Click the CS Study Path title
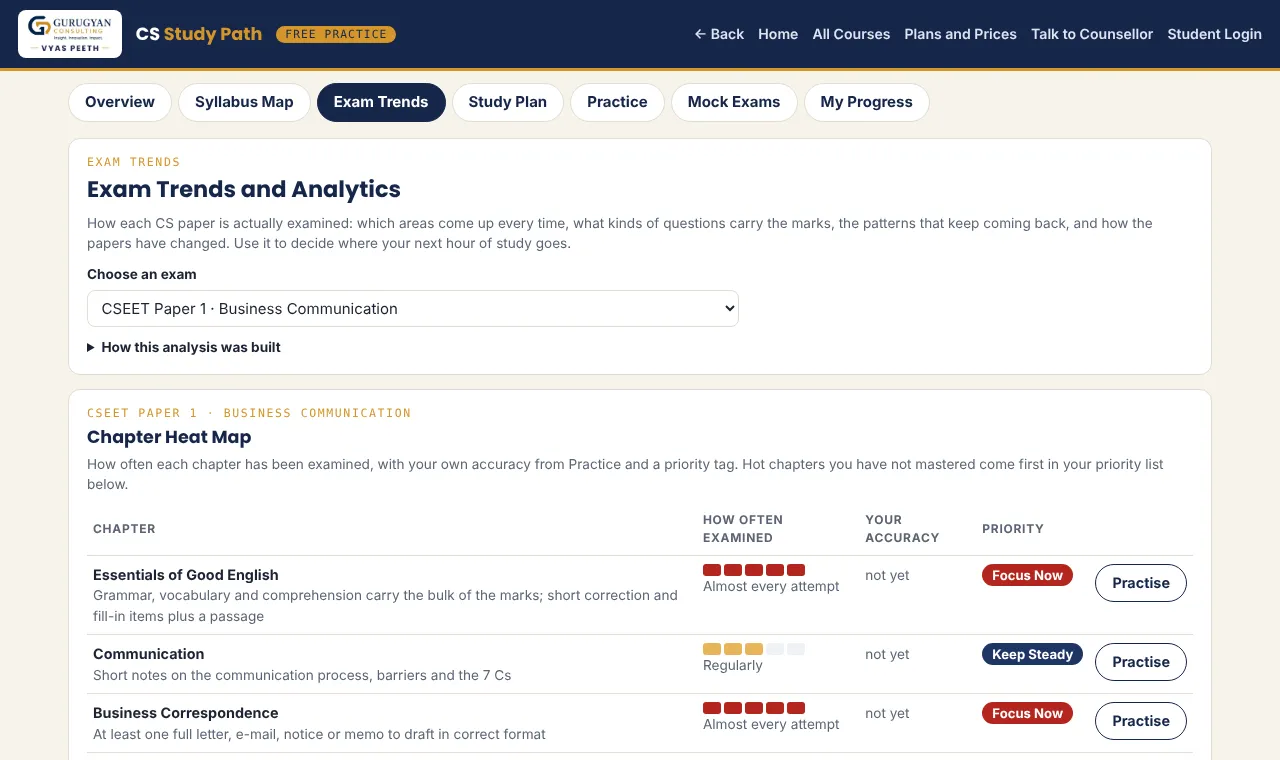The height and width of the screenshot is (760, 1280). (199, 34)
